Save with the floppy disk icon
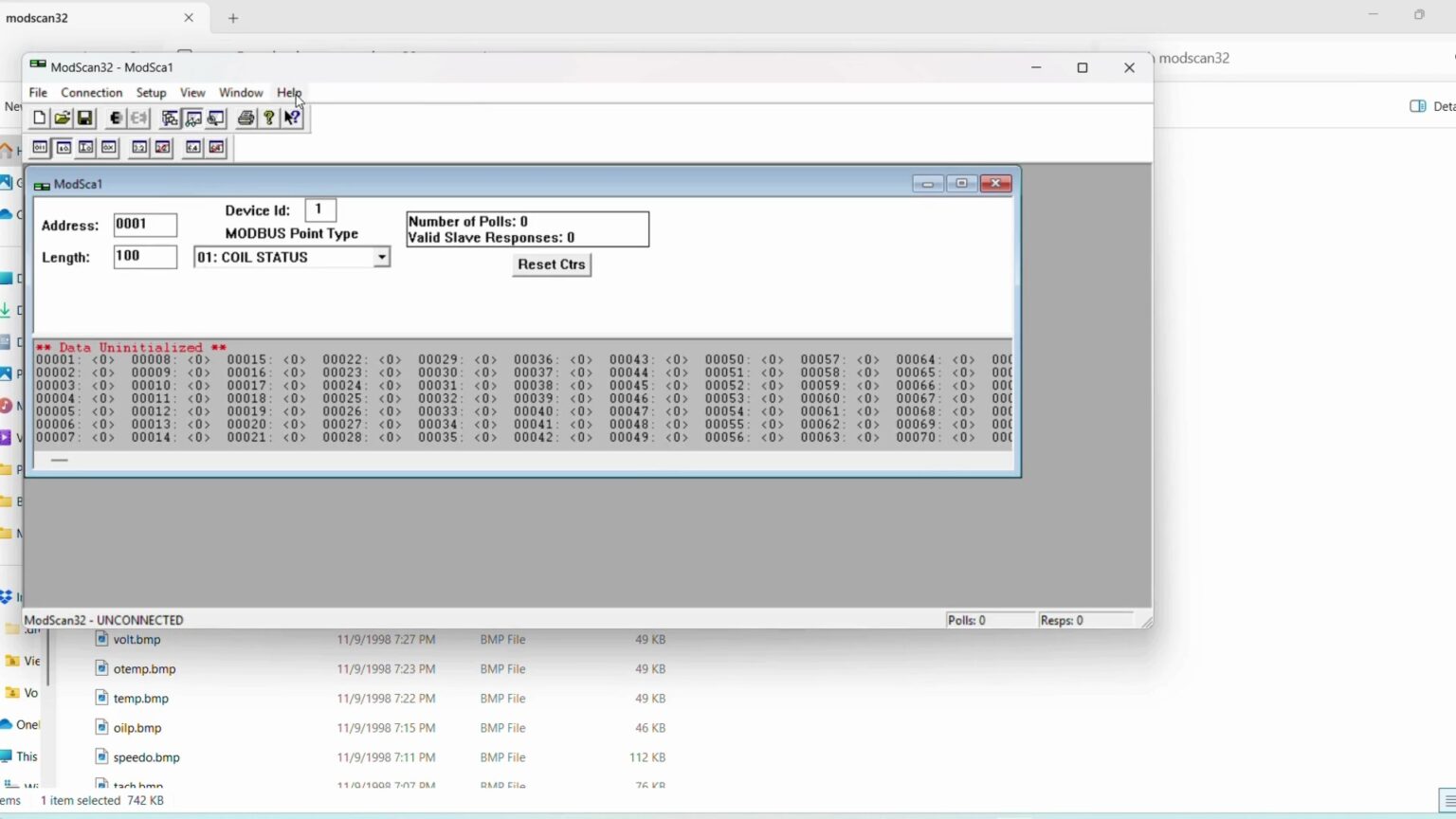This screenshot has width=1456, height=819. [x=84, y=118]
